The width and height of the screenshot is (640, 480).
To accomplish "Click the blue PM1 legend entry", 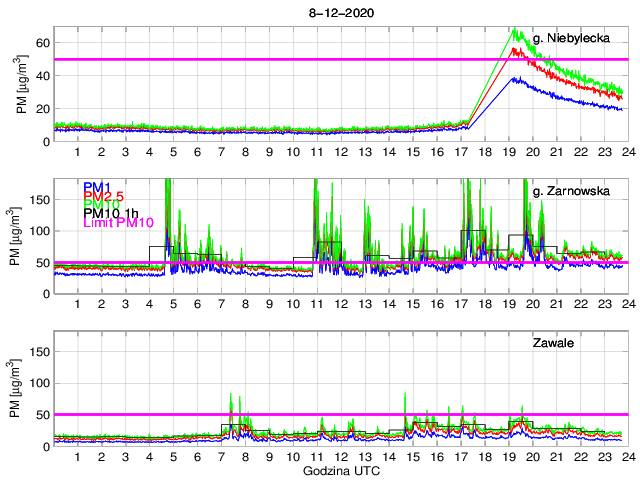I will point(97,187).
